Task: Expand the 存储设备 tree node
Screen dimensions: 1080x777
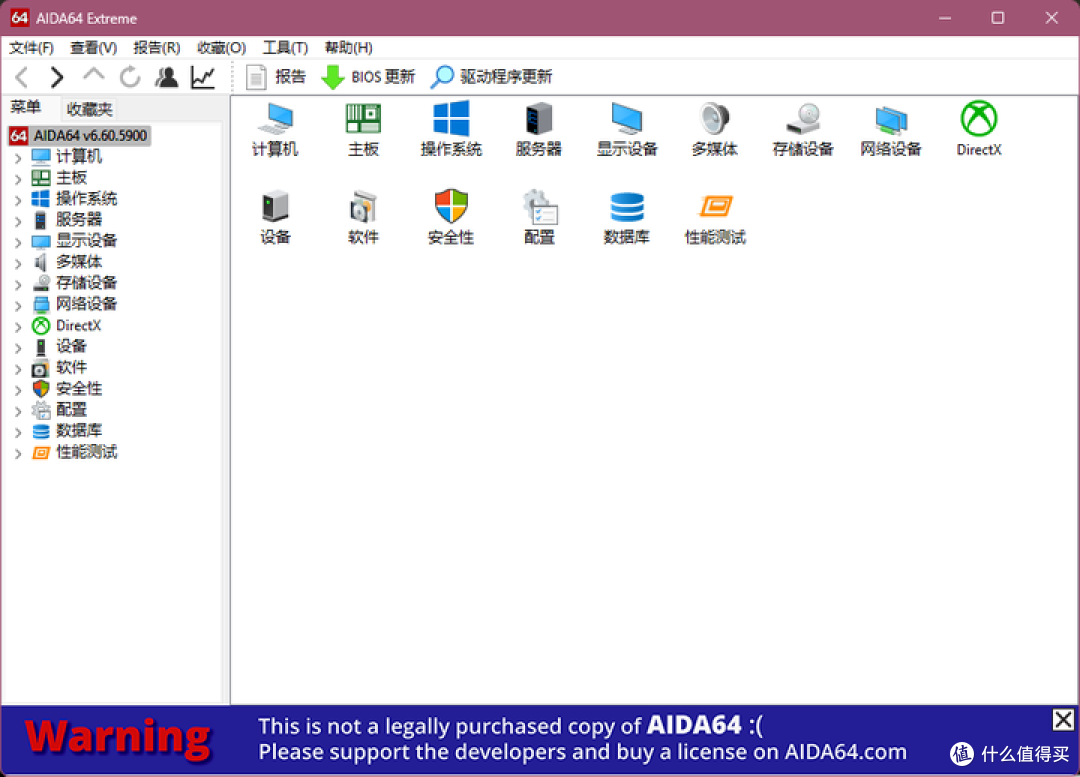Action: point(18,284)
